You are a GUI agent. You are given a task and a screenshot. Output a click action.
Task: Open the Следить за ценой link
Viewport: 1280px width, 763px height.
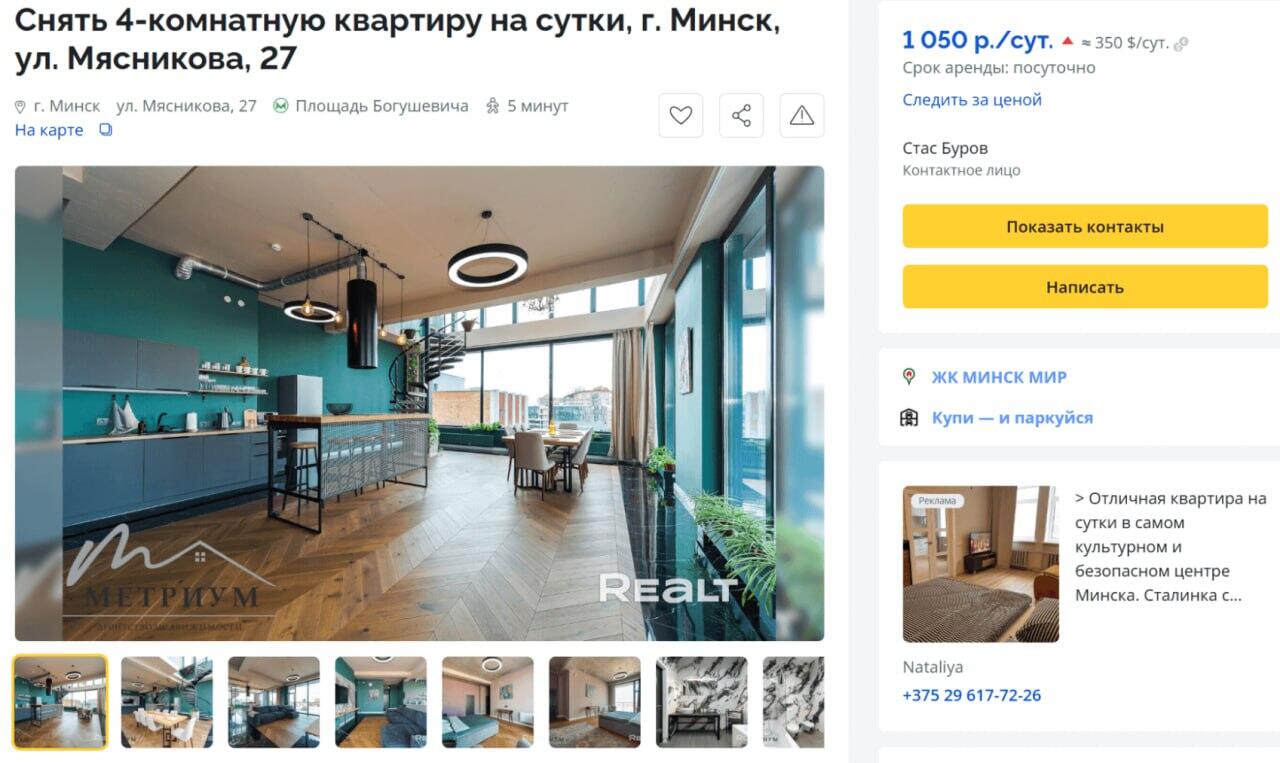[x=972, y=100]
